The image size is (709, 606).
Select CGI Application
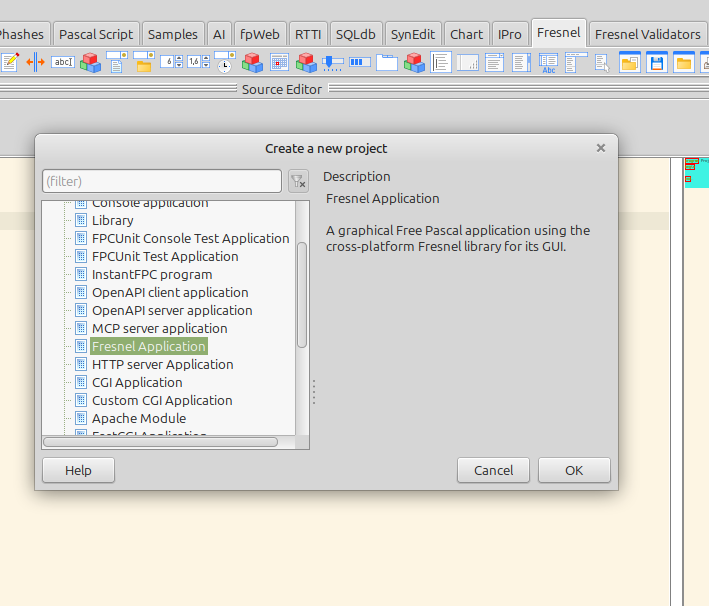coord(137,383)
